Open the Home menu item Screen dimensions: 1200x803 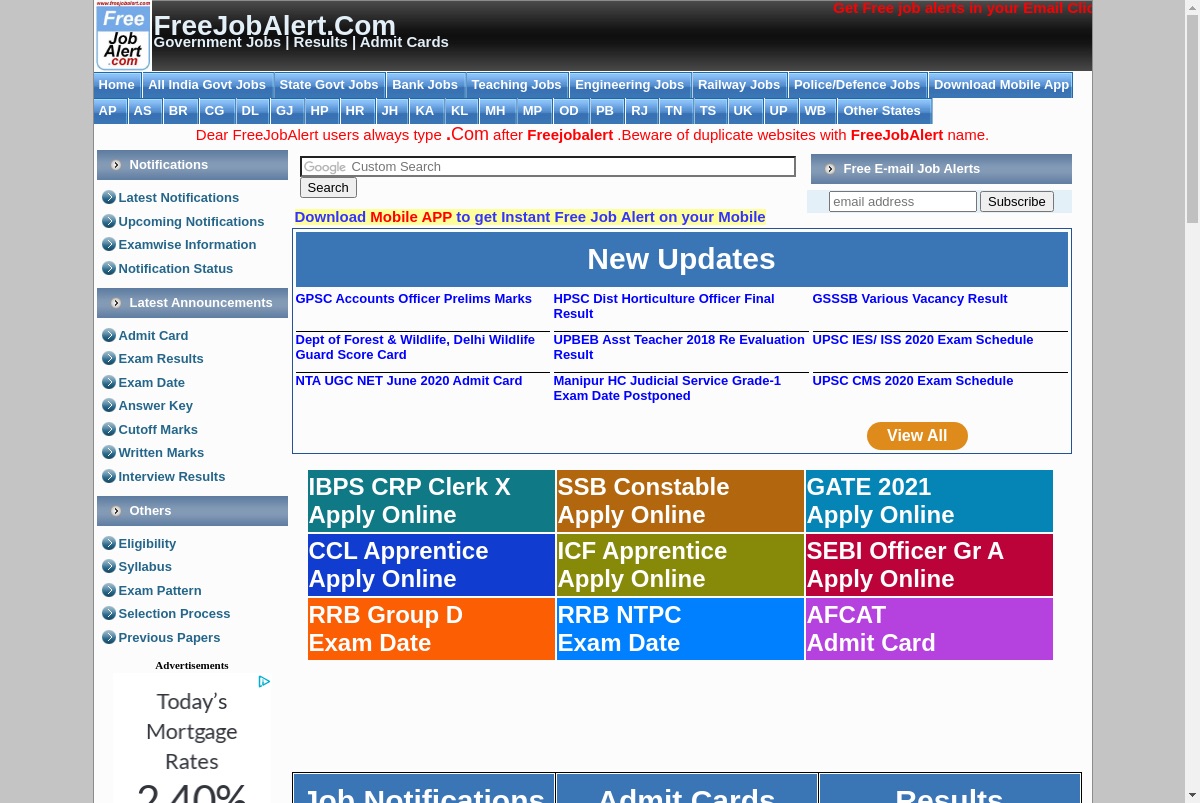tap(117, 85)
